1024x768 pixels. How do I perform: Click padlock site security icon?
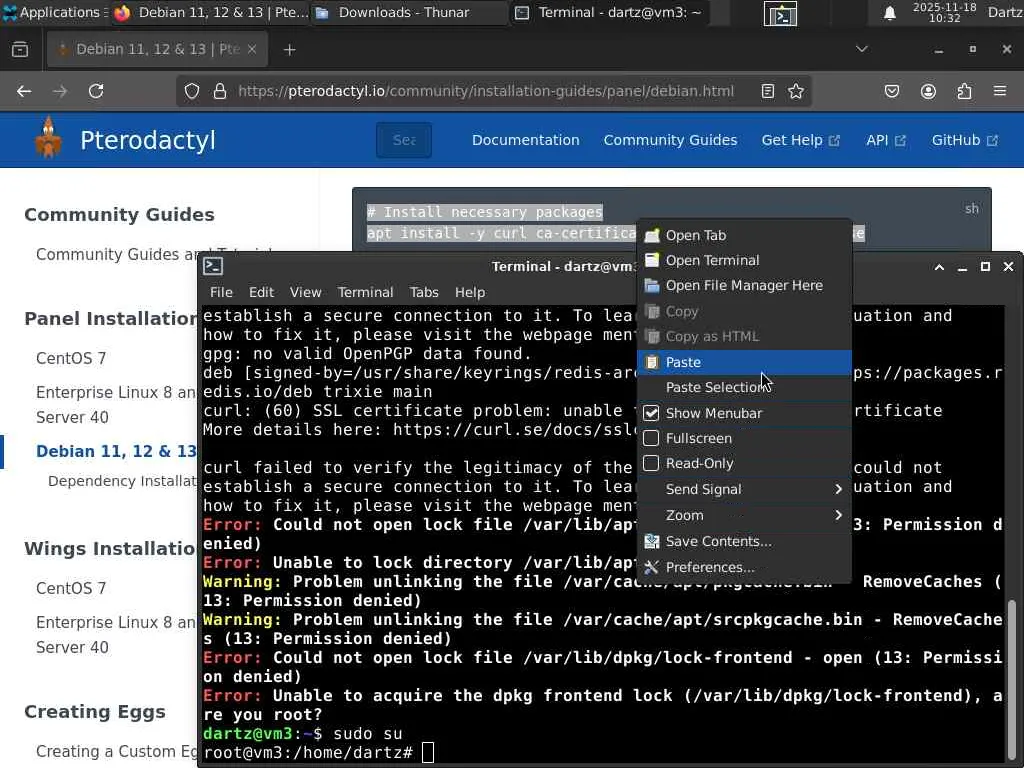[x=220, y=91]
